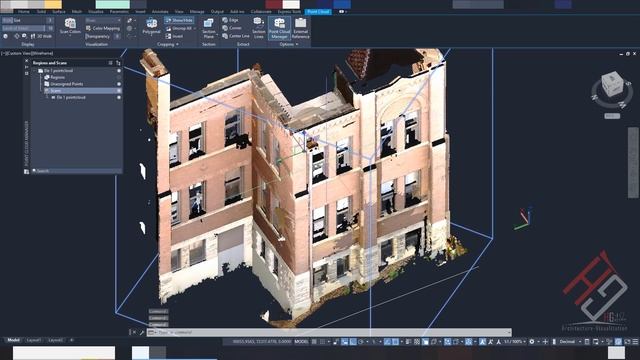
Task: Click the tree view options icon
Action: coord(118,63)
